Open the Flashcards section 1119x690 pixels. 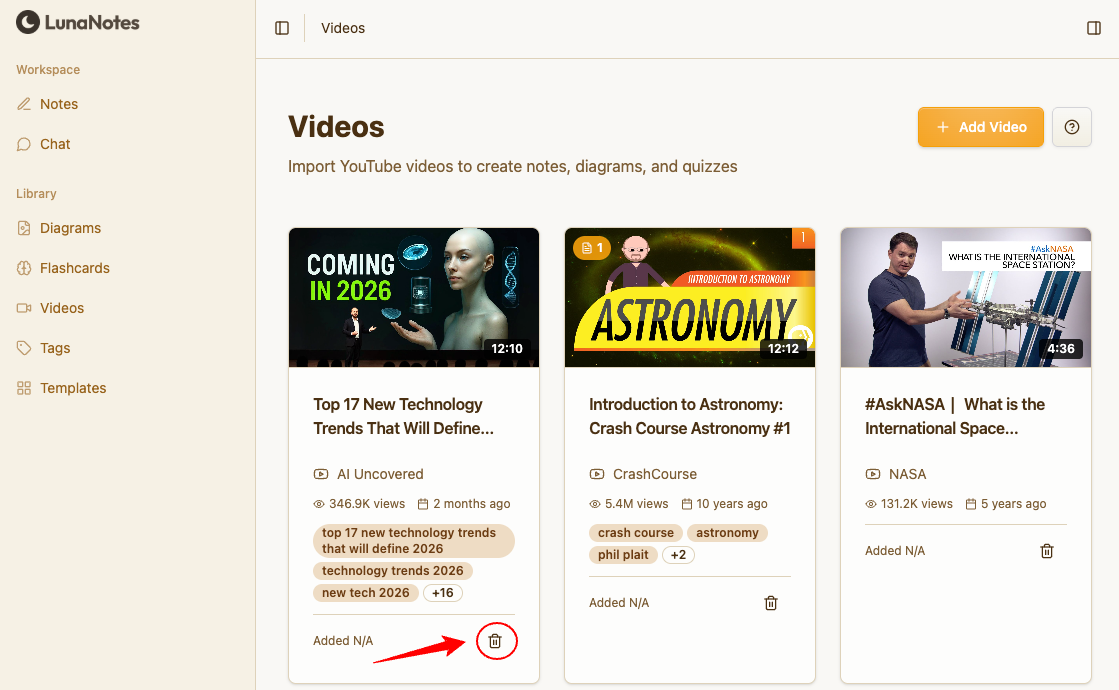click(x=74, y=268)
